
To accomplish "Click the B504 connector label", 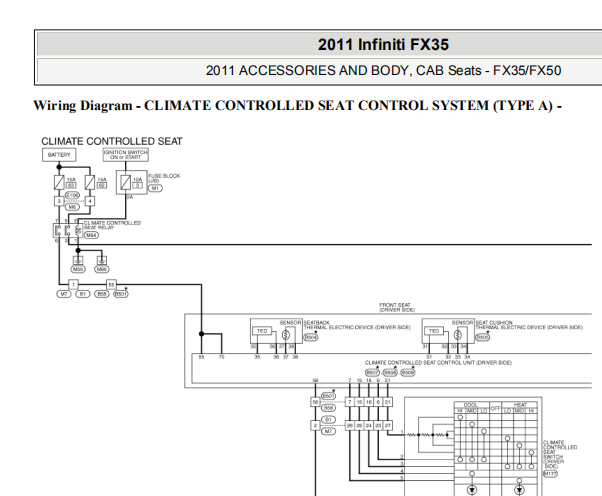I will (311, 337).
